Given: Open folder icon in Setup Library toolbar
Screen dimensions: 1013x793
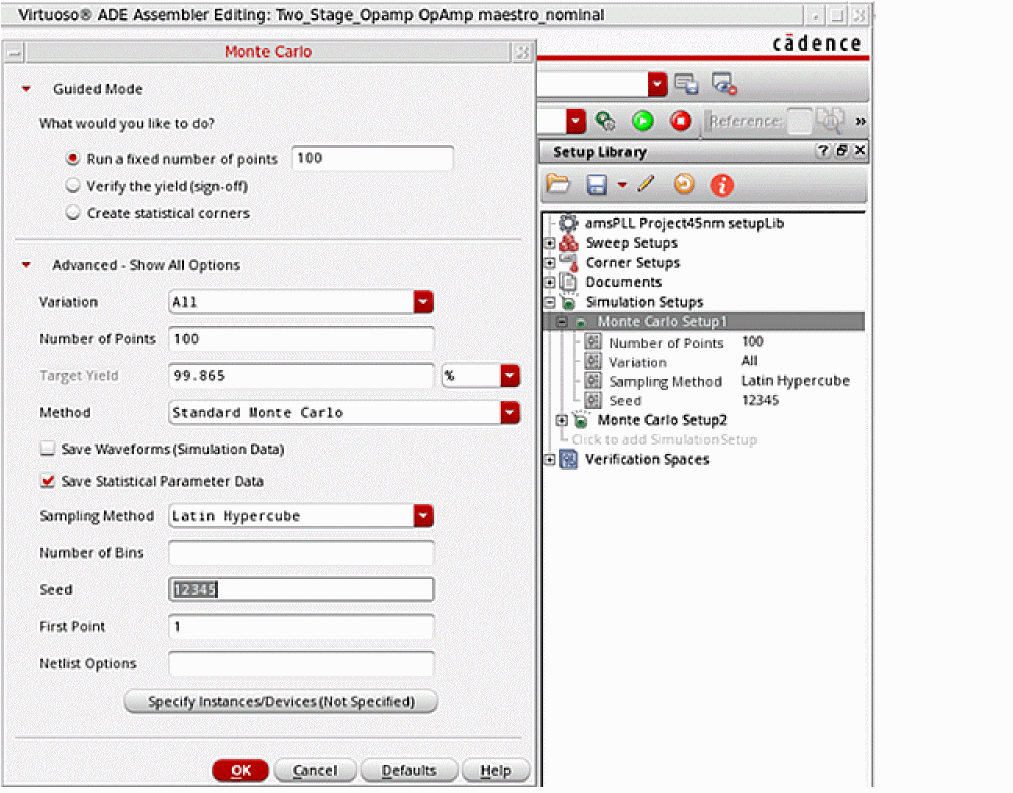Looking at the screenshot, I should [557, 184].
